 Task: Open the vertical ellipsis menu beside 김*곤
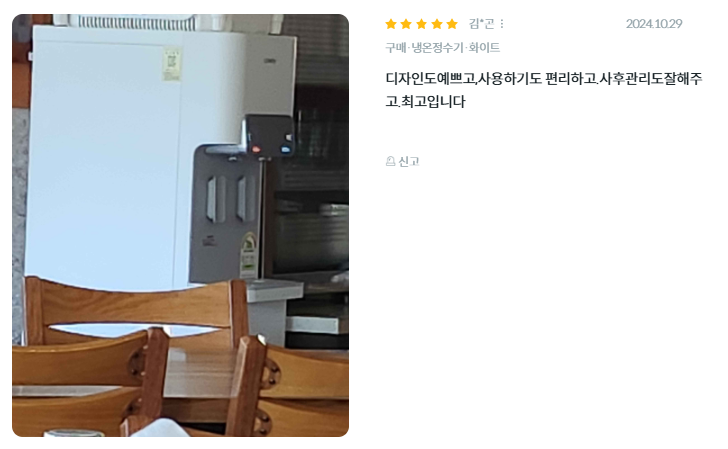(502, 24)
